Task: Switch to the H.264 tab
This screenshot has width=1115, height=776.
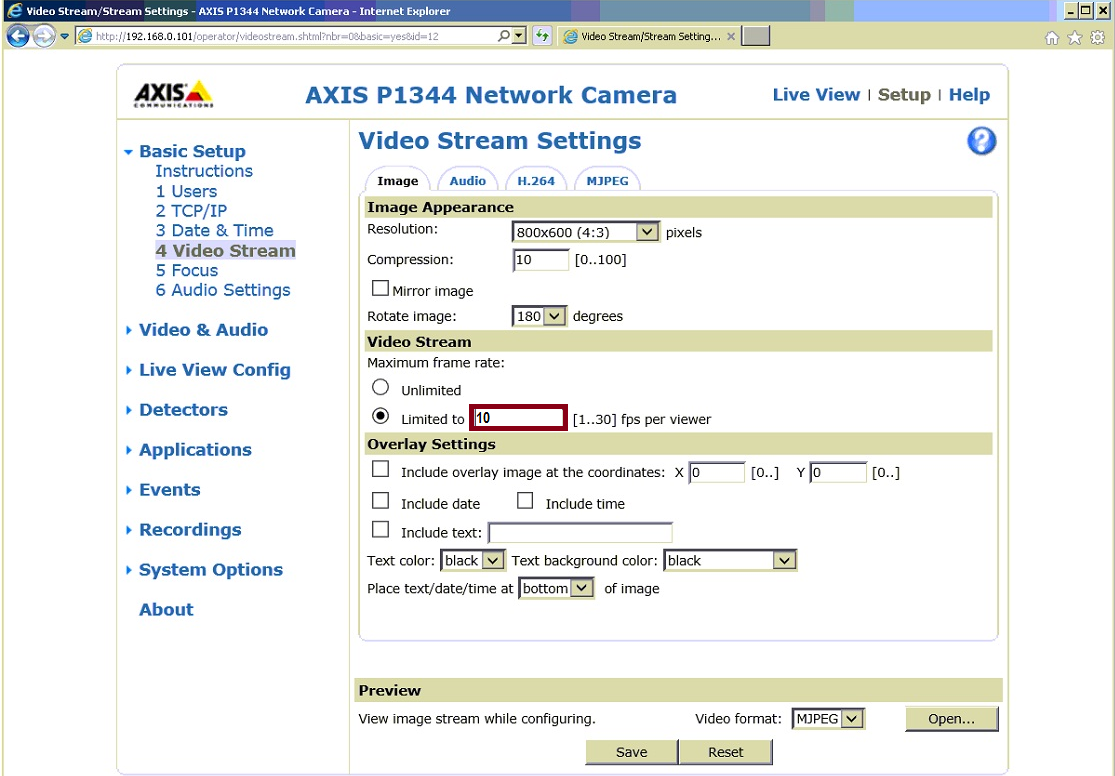Action: (536, 181)
